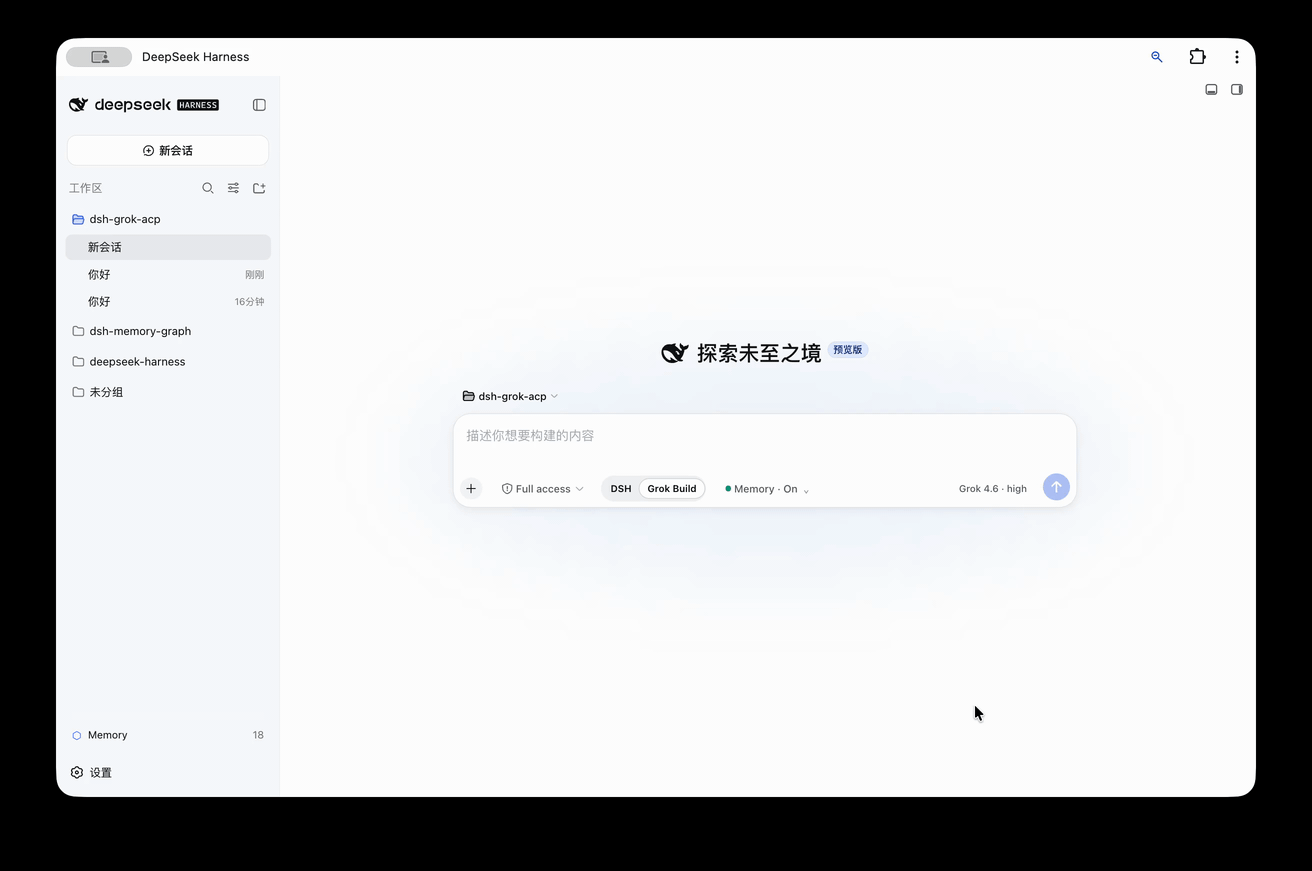Click the zoom magnifier icon in title bar
Viewport: 1312px width, 871px height.
pos(1157,57)
